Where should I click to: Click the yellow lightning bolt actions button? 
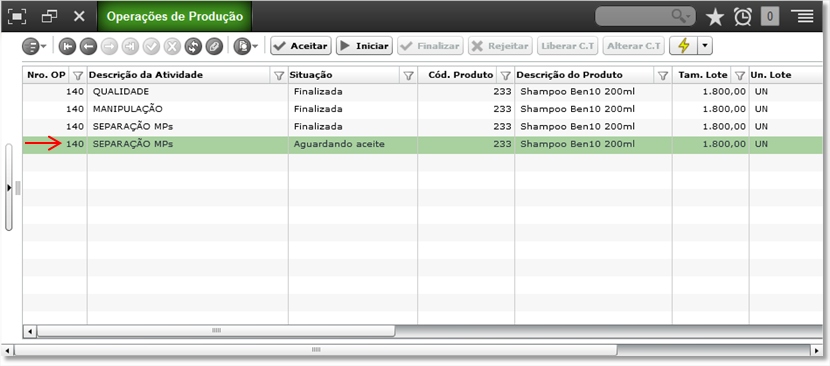[683, 46]
